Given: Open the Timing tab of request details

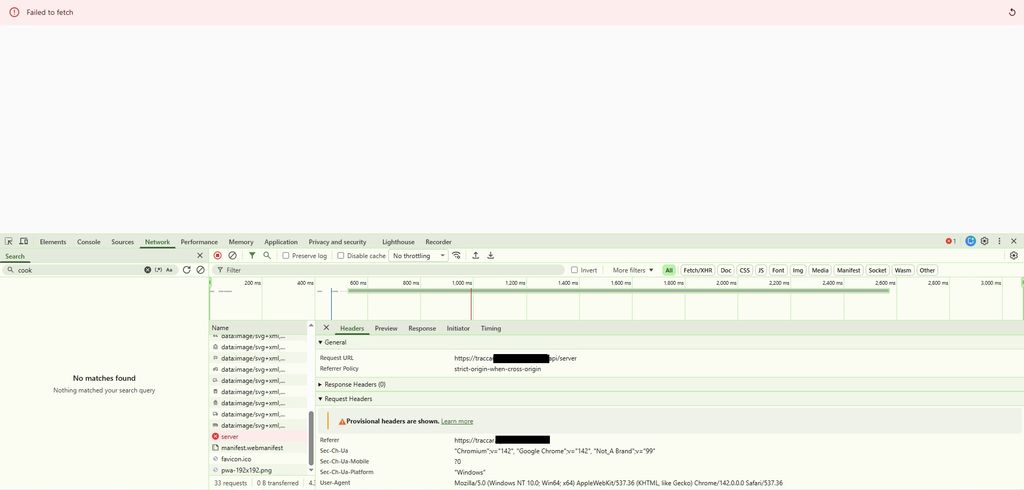Looking at the screenshot, I should (x=490, y=328).
